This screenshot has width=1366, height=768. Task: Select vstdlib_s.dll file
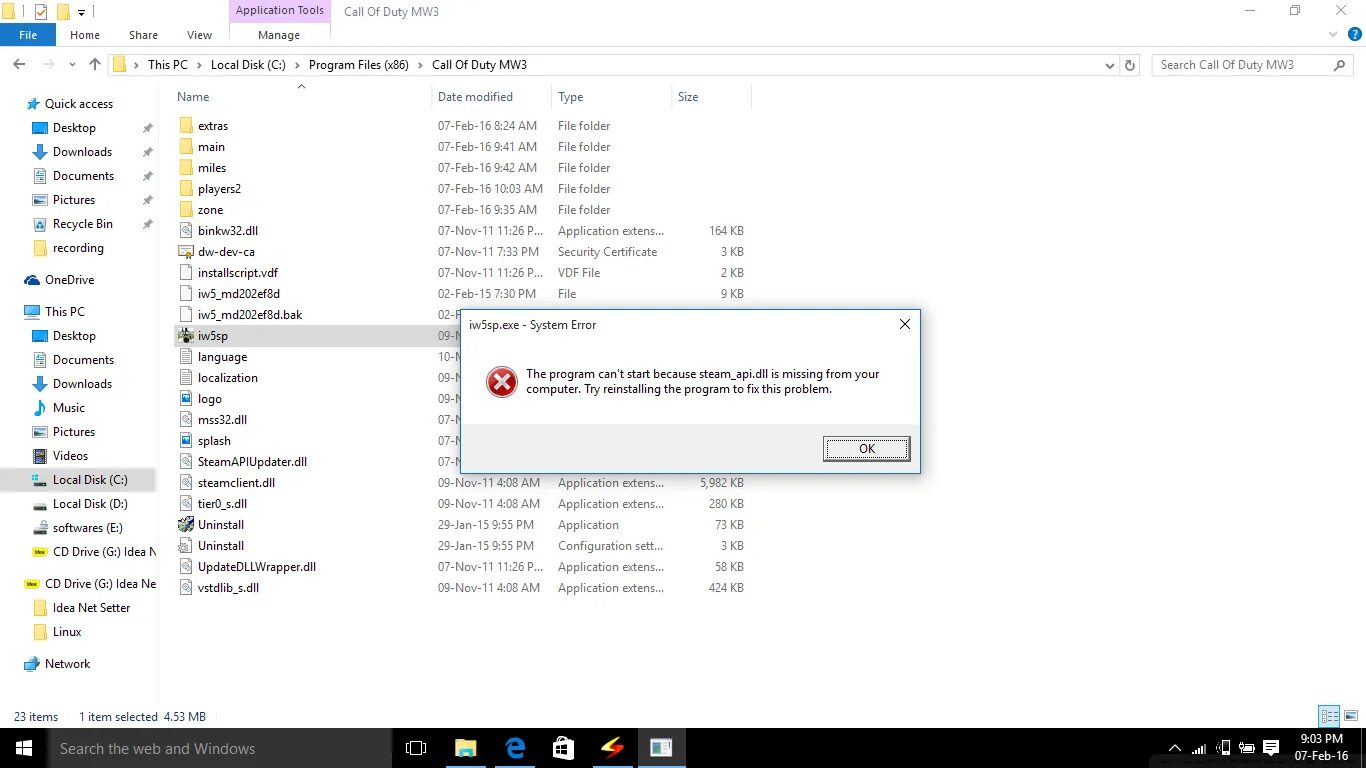pyautogui.click(x=228, y=588)
